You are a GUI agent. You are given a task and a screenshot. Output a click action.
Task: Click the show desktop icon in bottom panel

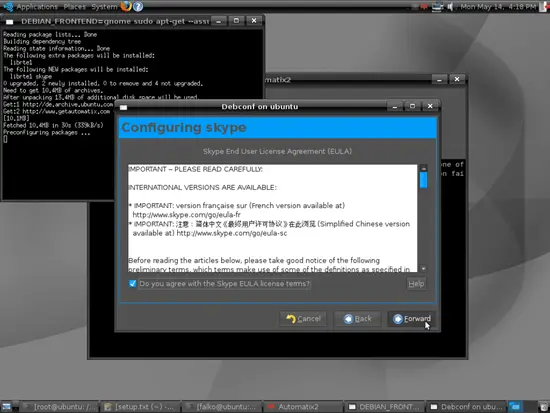pos(7,407)
